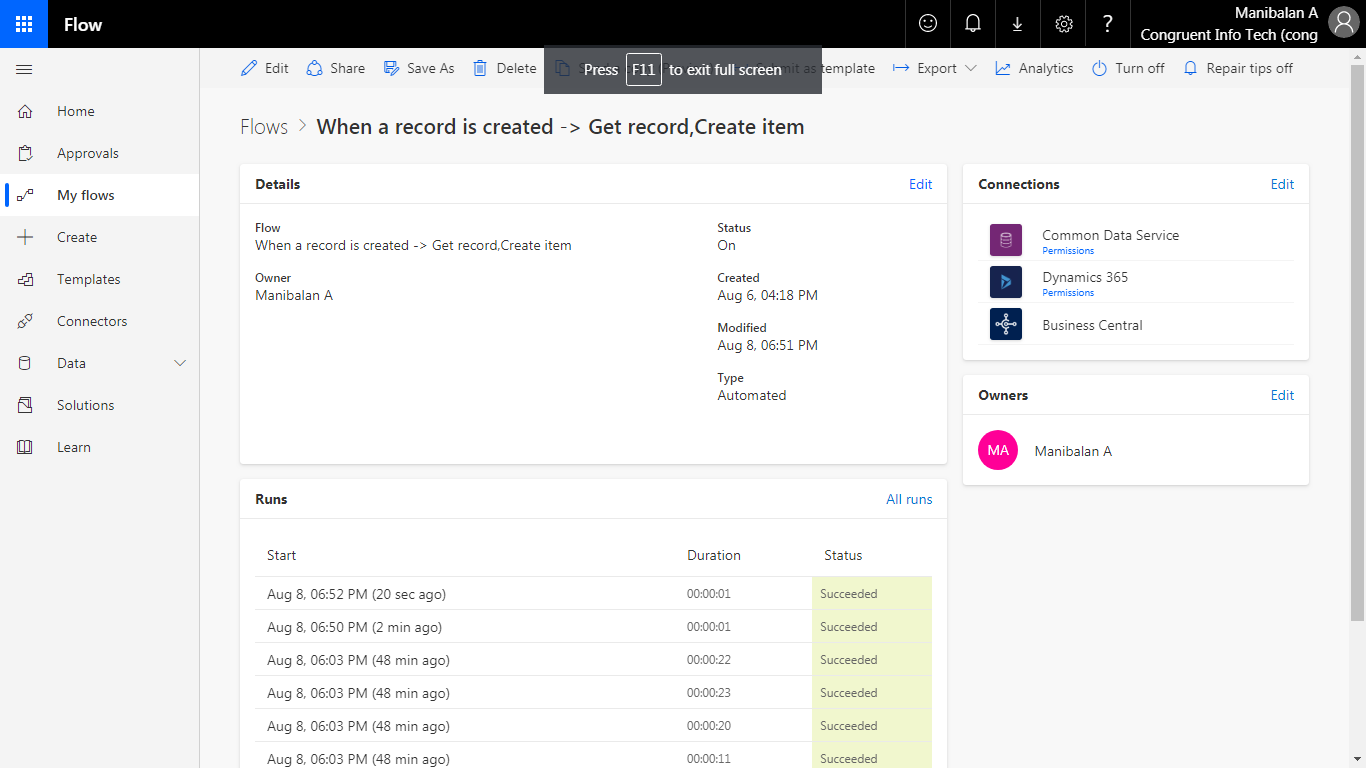Open Common Data Service Permissions link

(1068, 251)
